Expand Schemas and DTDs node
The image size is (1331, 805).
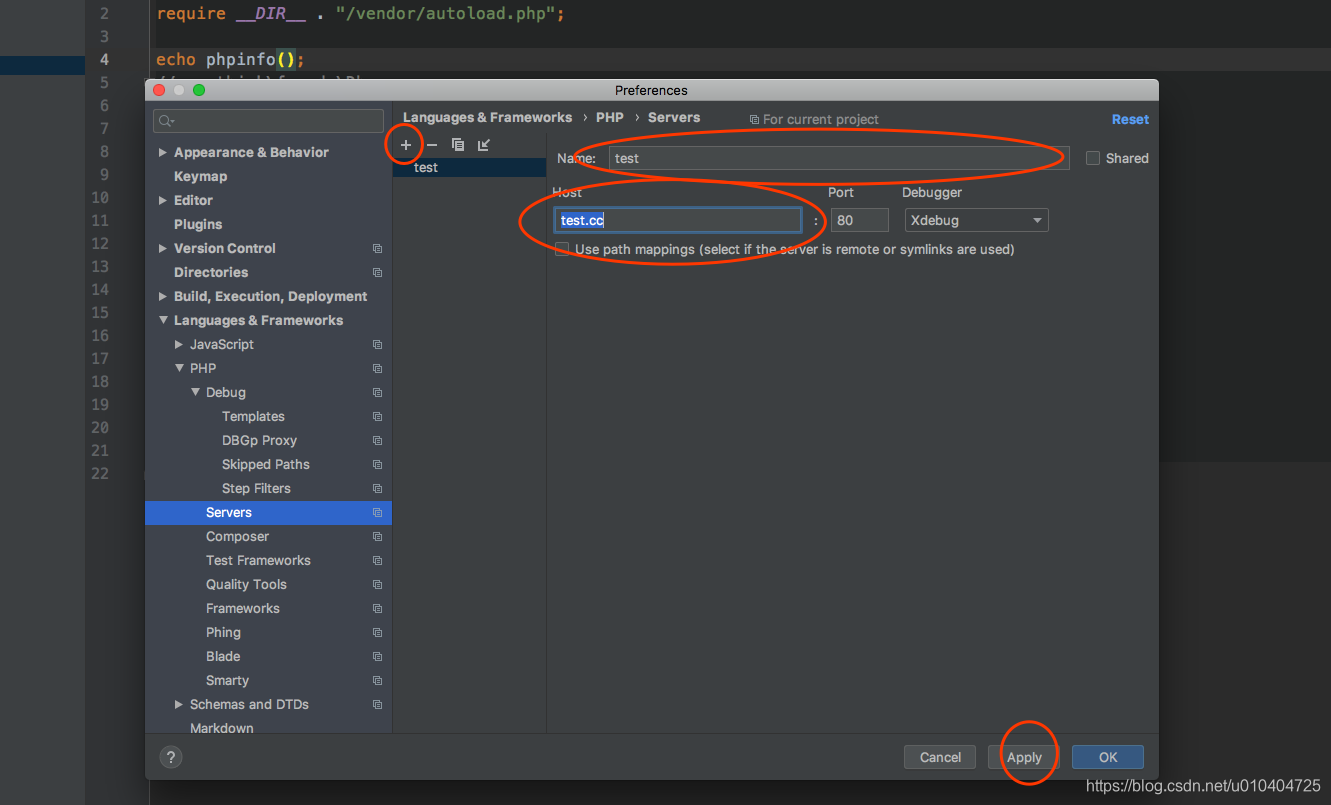[179, 704]
